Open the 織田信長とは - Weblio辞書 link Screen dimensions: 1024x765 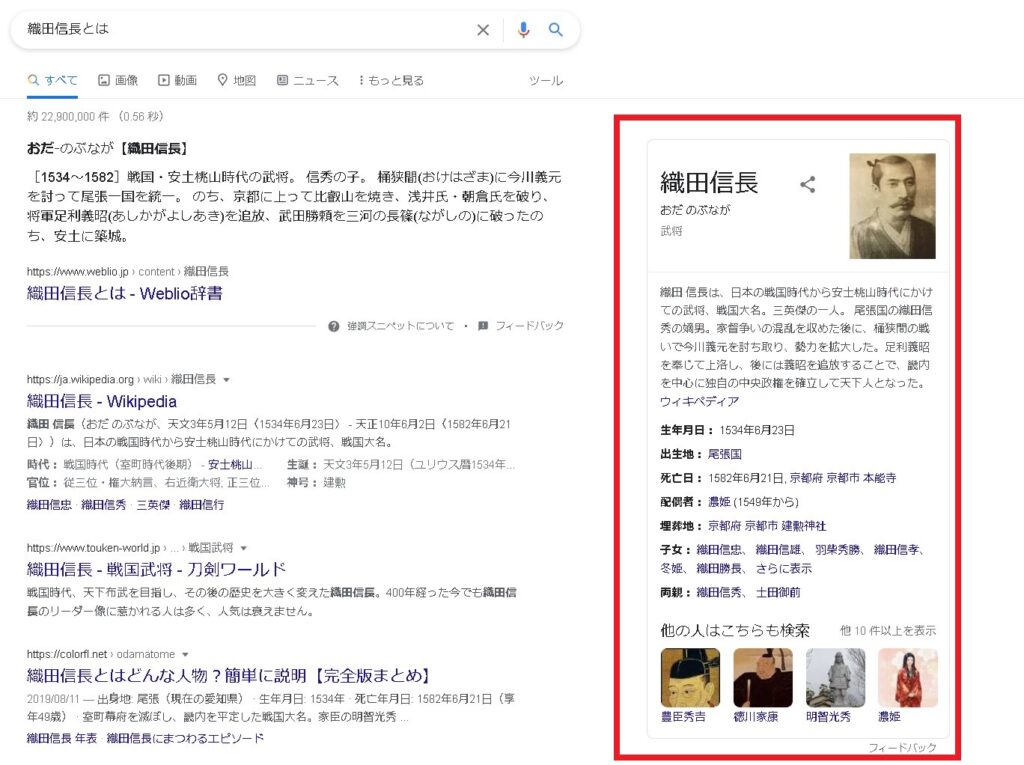tap(125, 293)
